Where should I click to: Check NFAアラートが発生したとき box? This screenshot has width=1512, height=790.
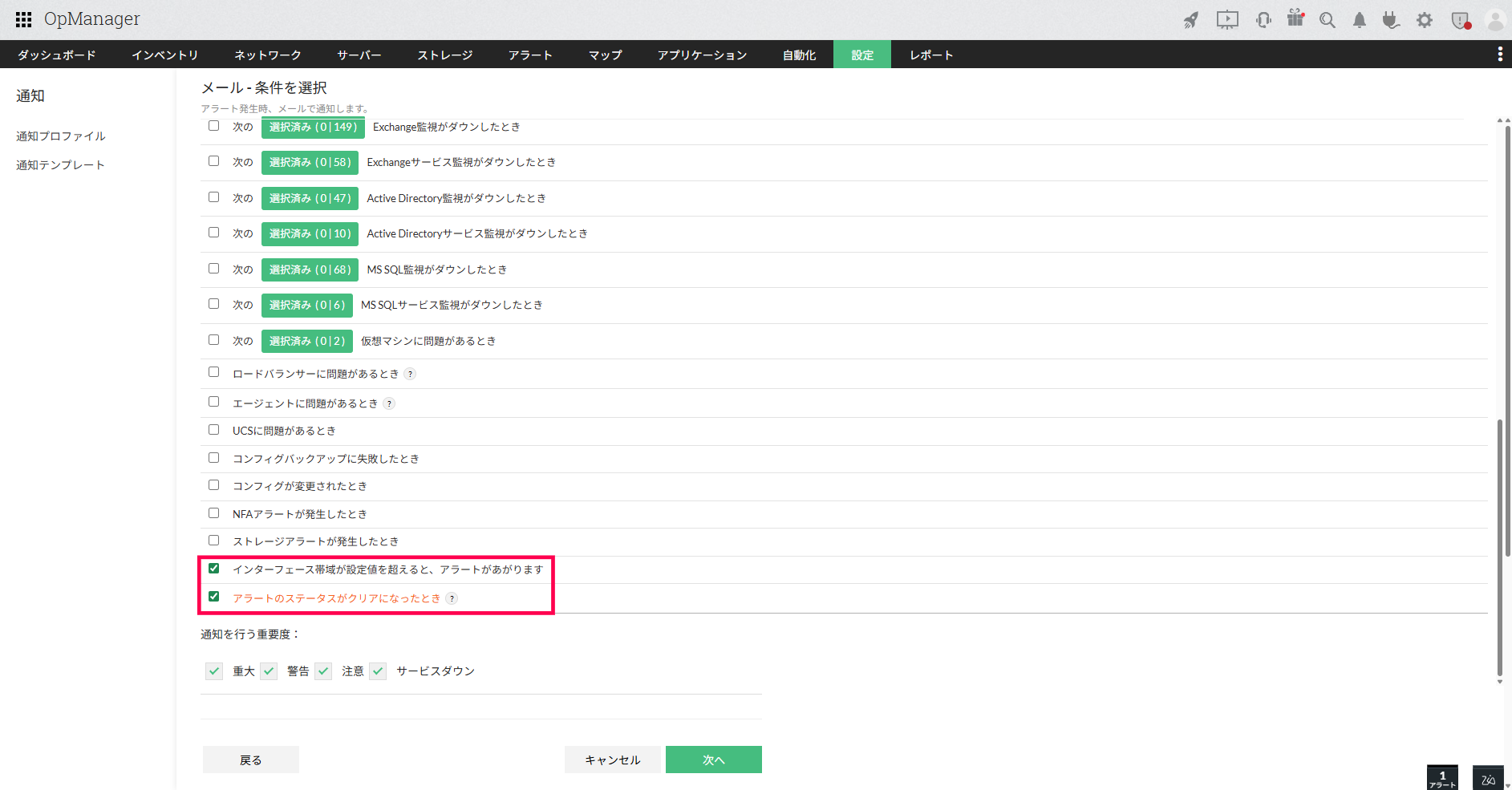[x=213, y=513]
